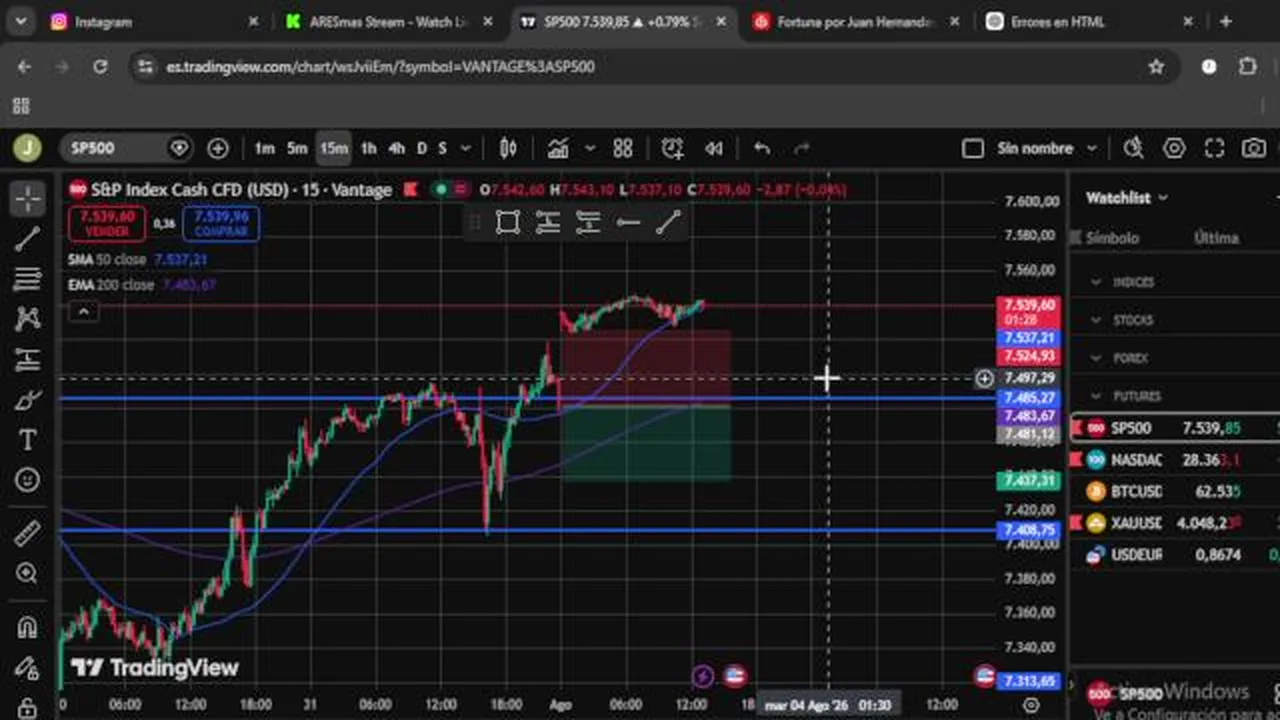Switch to the Fortuna por Juan Hernandez tab

(854, 21)
